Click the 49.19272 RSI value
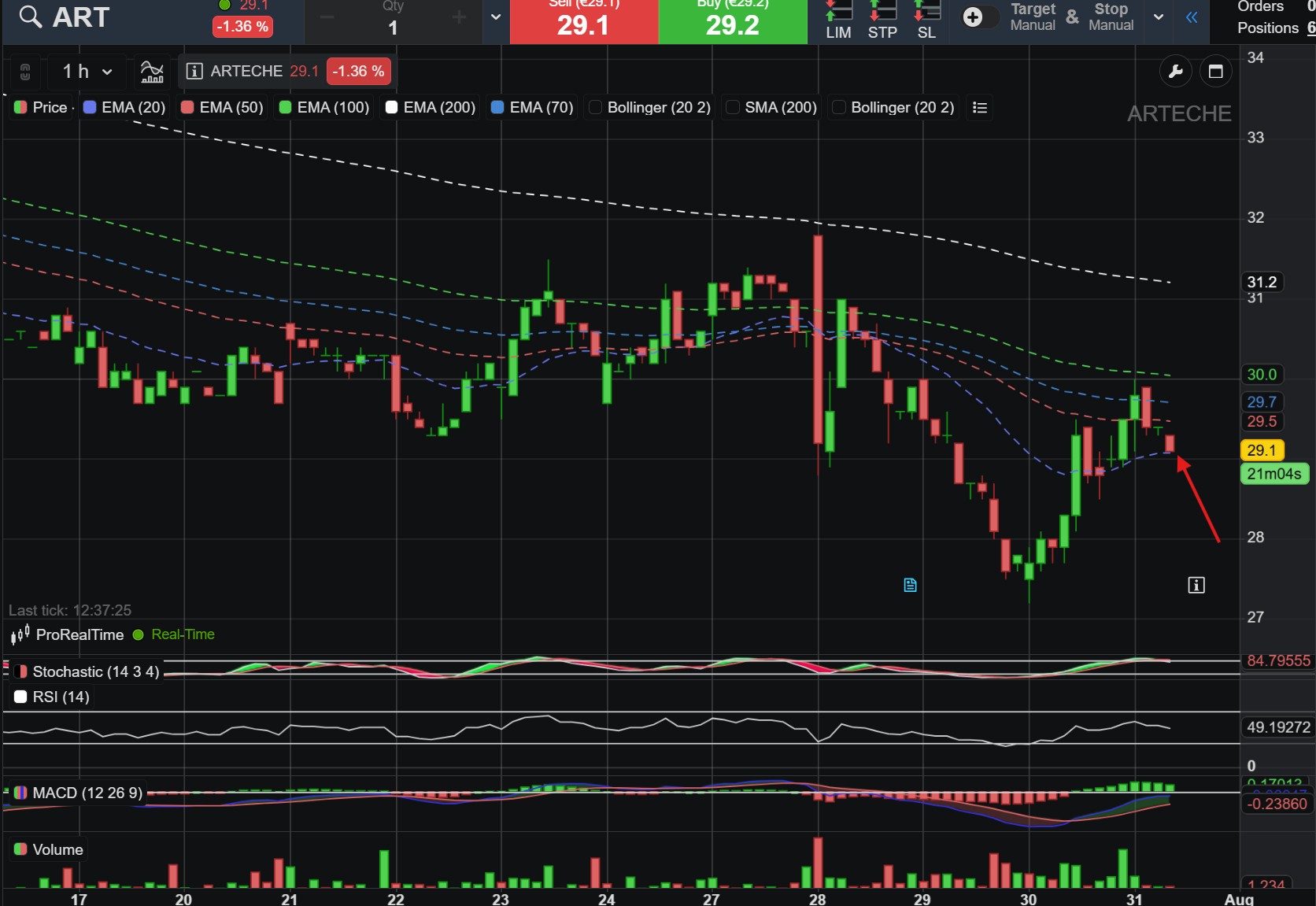The height and width of the screenshot is (906, 1316). (1278, 727)
